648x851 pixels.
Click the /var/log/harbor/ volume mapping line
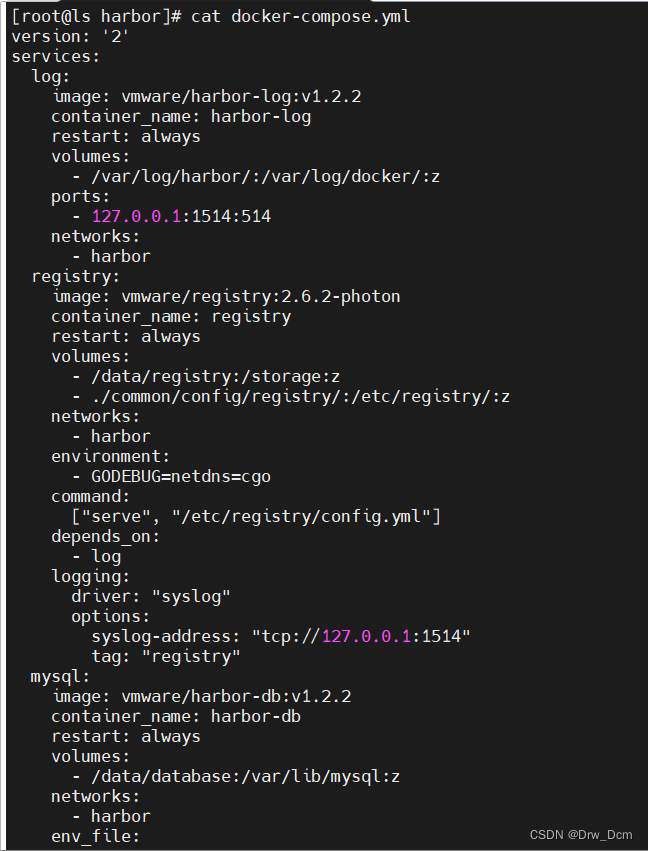pos(256,176)
